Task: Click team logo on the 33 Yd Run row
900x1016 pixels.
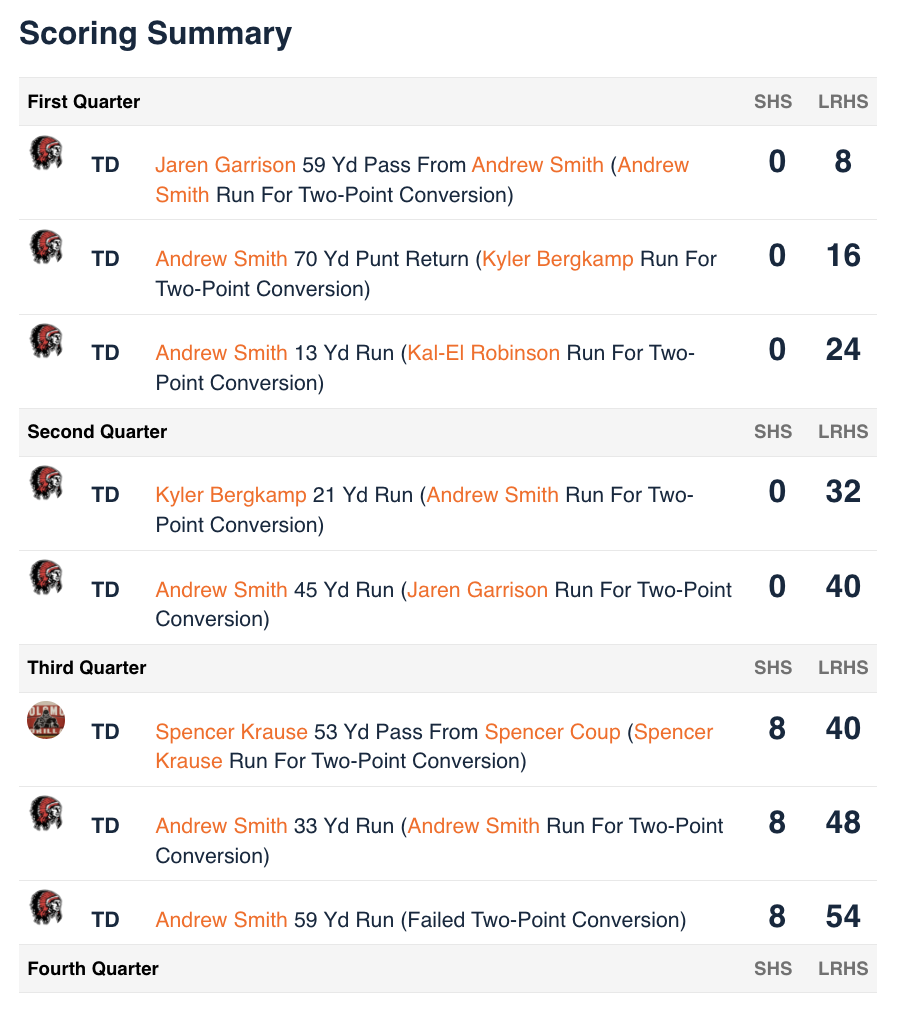Action: click(x=46, y=813)
